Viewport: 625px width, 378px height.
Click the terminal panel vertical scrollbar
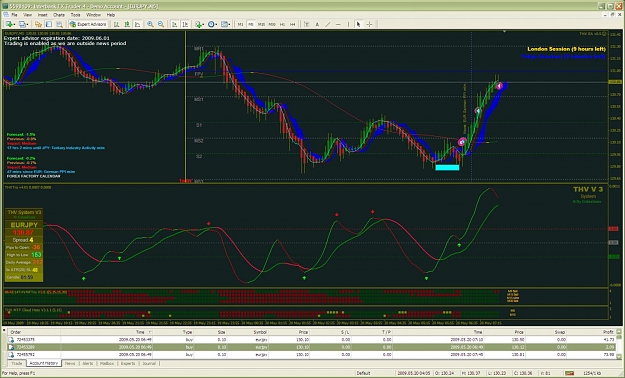pos(619,344)
